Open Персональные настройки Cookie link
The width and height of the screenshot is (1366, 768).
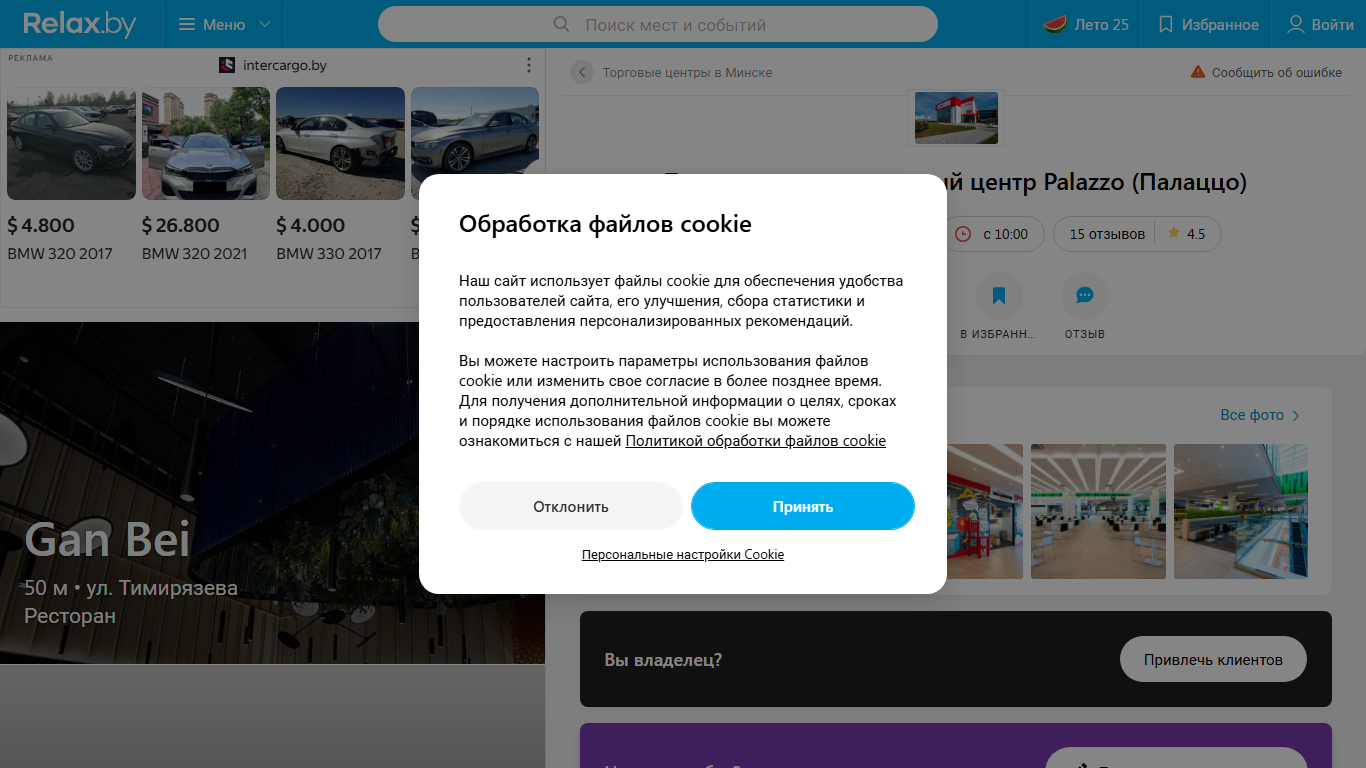(x=683, y=554)
